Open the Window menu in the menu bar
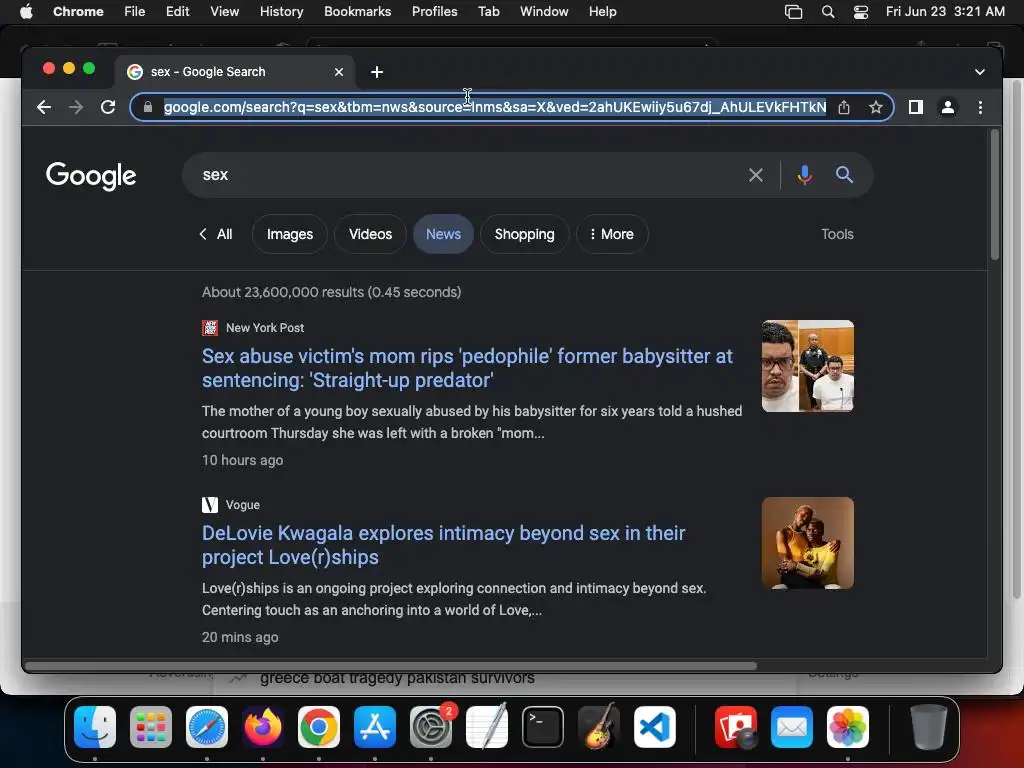This screenshot has width=1024, height=768. (x=544, y=12)
